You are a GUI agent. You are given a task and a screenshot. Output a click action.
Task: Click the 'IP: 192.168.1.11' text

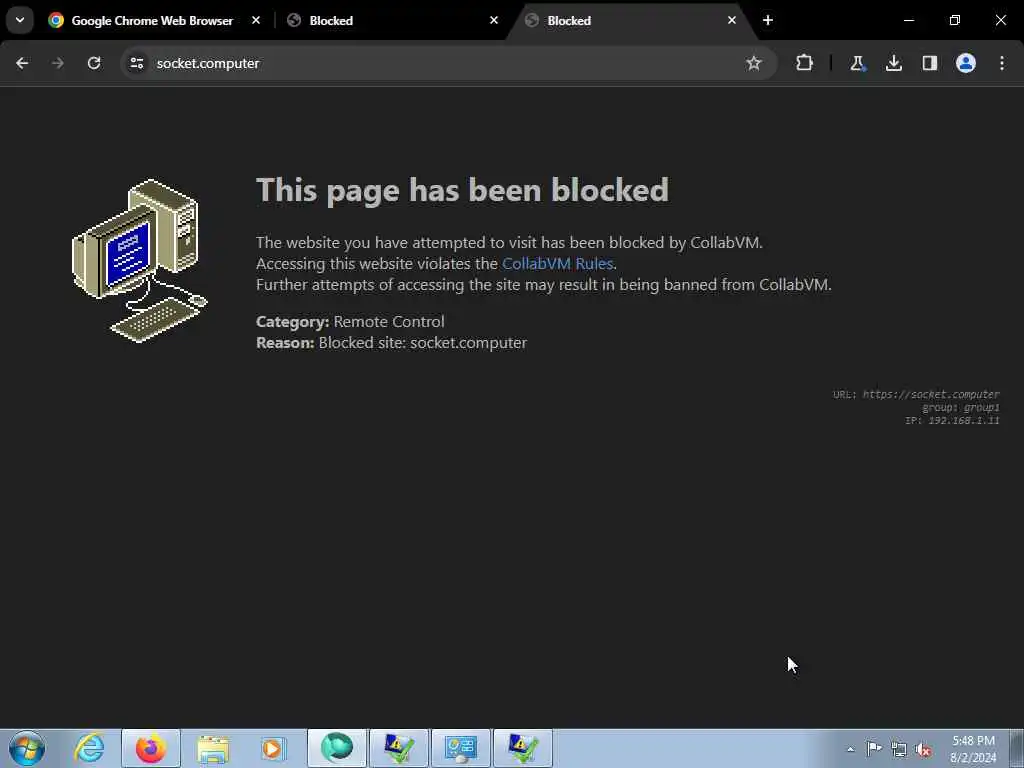pos(952,420)
